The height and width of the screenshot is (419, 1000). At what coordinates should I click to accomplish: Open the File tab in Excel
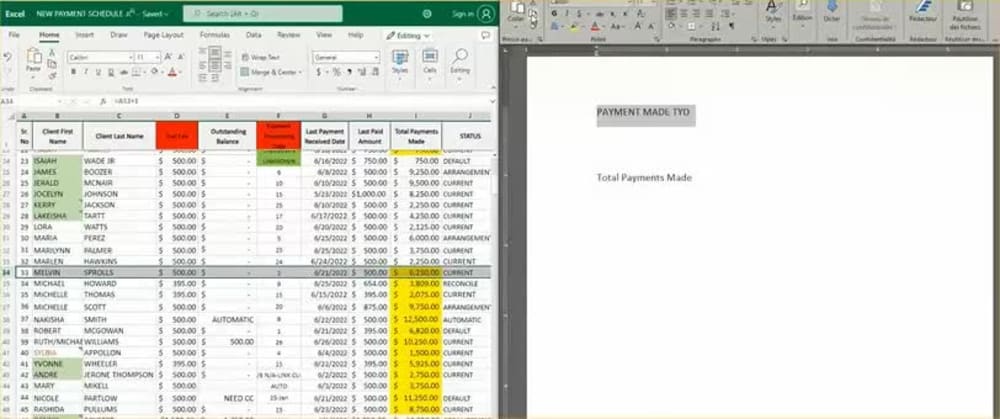[14, 35]
